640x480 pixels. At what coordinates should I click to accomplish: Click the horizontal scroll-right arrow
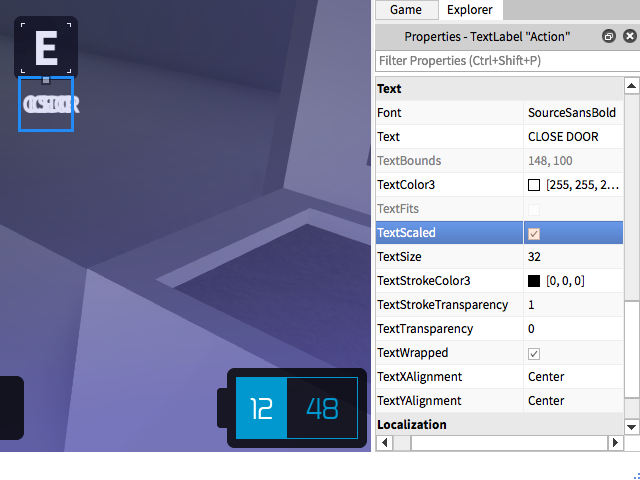[x=616, y=443]
